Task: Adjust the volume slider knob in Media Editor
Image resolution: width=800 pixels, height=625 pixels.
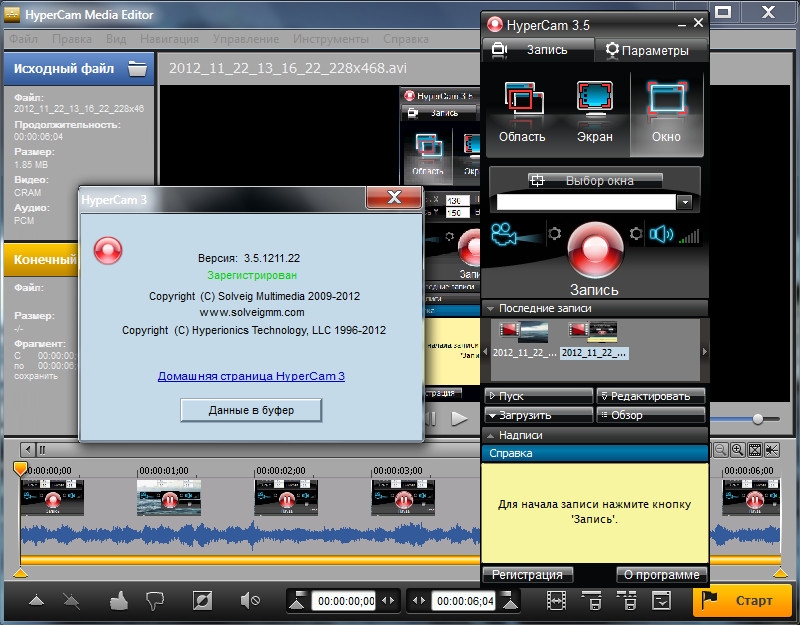Action: point(758,419)
